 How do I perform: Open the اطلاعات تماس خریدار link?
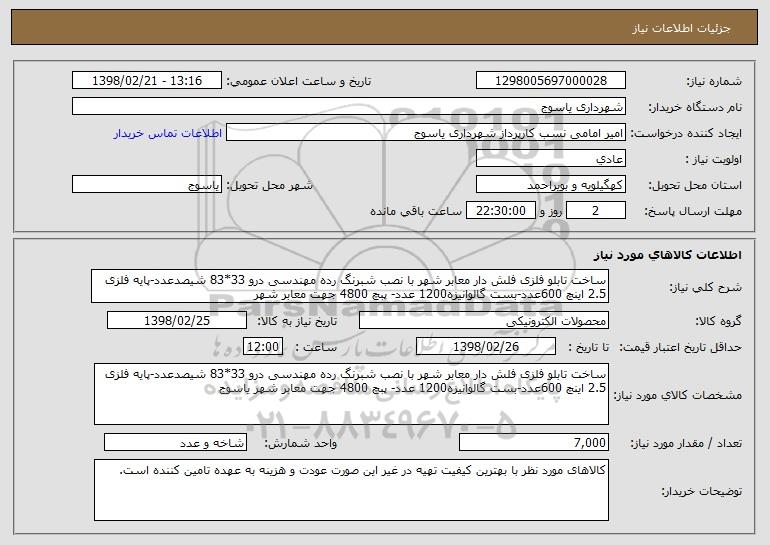168,134
